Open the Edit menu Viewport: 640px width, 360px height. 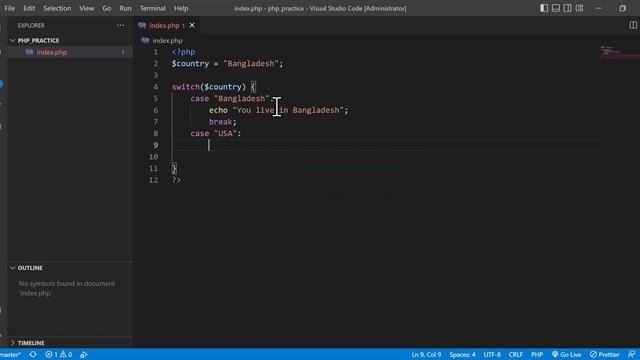tap(29, 8)
